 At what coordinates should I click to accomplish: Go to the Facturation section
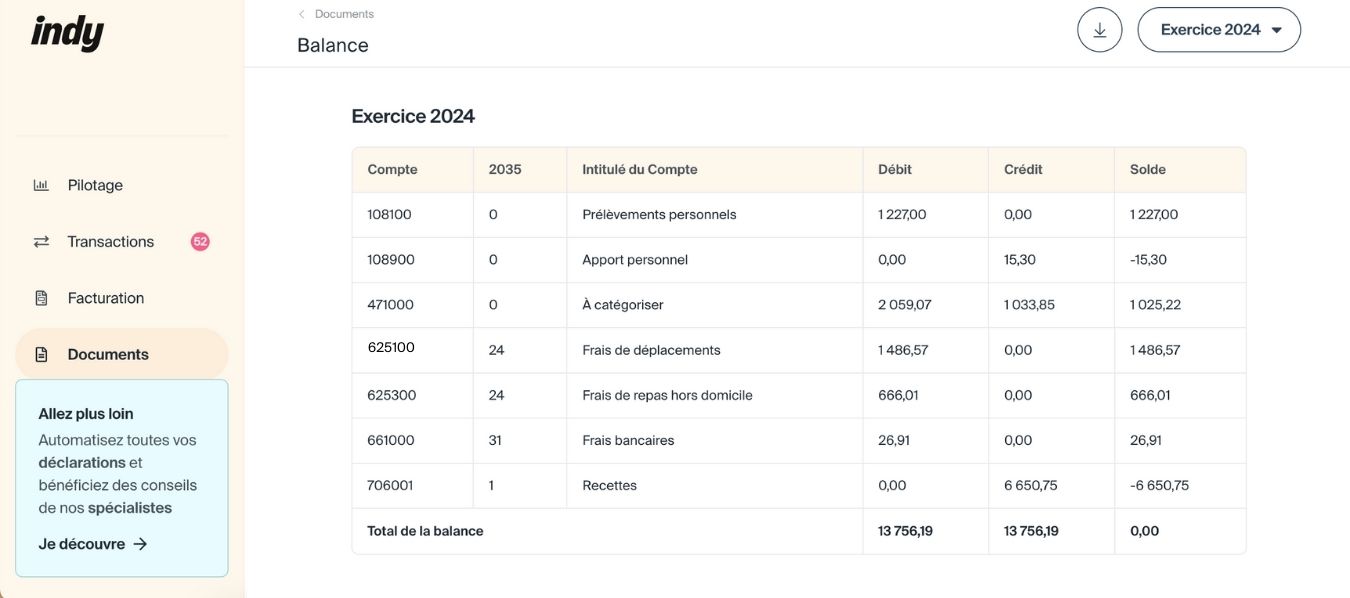tap(105, 298)
